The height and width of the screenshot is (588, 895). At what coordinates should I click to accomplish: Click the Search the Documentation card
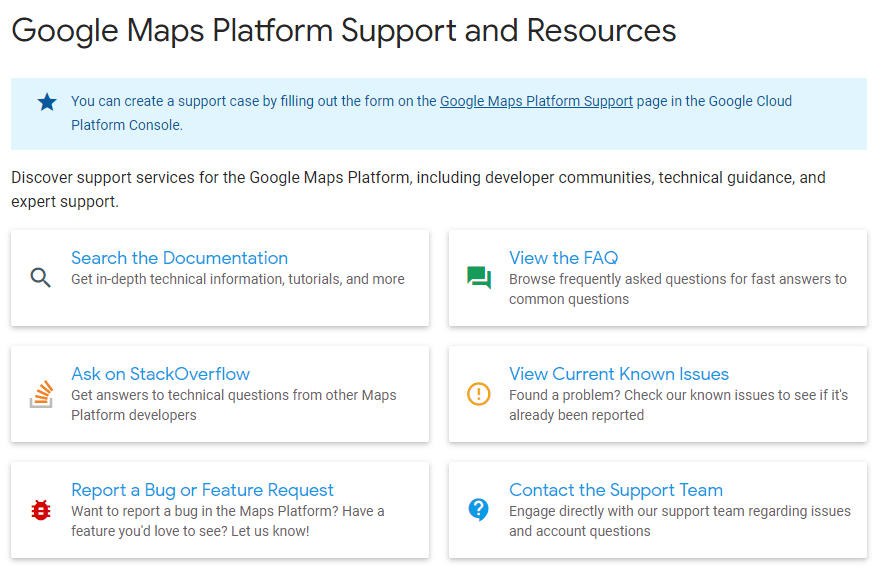220,277
